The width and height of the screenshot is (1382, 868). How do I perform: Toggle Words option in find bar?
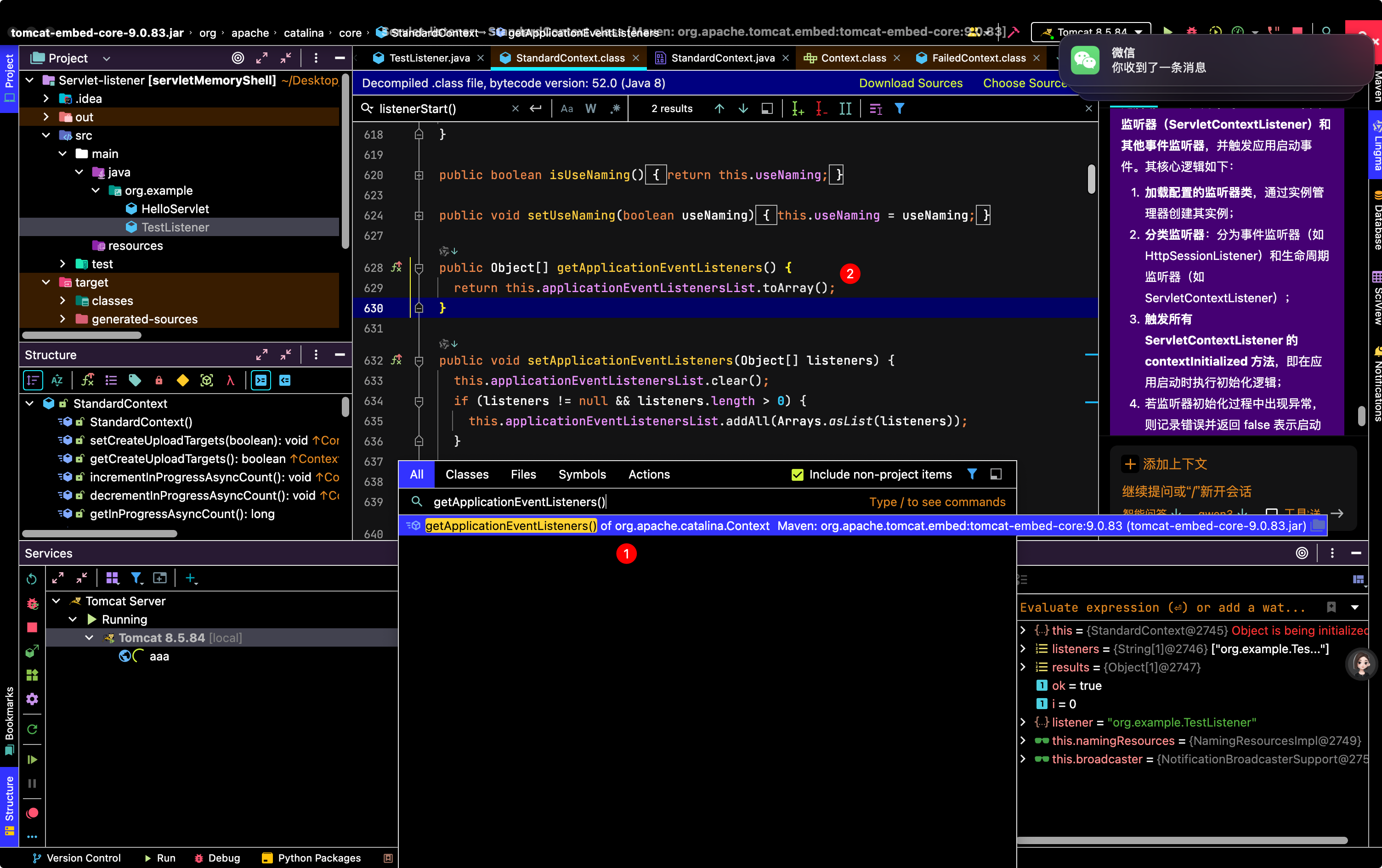pos(590,108)
